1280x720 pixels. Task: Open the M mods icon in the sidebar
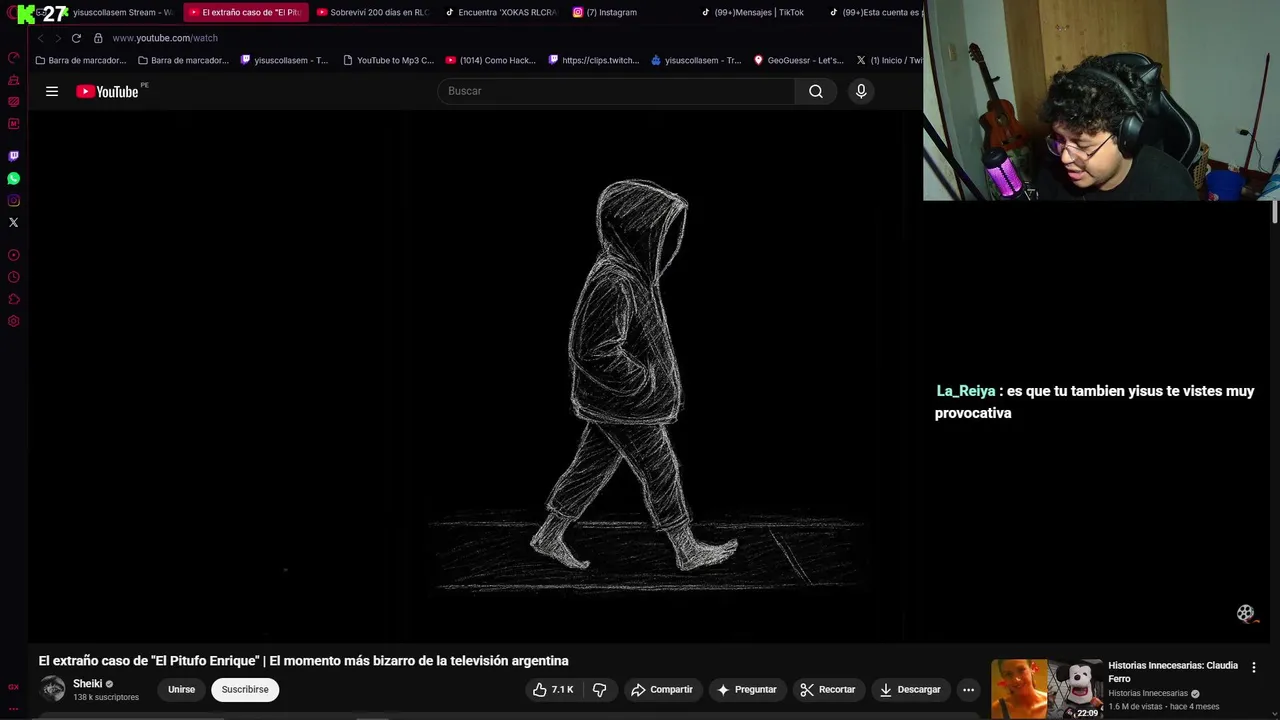pyautogui.click(x=14, y=124)
